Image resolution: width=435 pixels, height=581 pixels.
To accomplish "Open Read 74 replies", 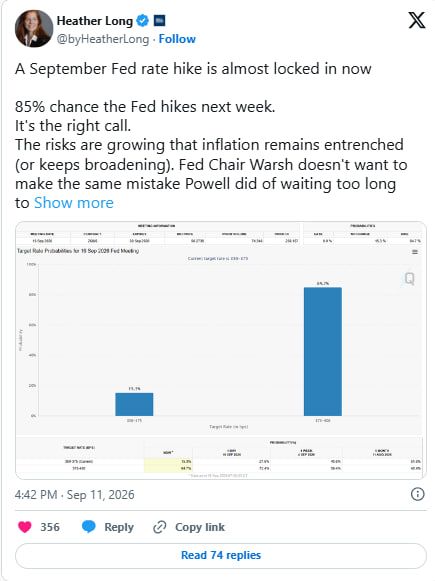I will 221,555.
